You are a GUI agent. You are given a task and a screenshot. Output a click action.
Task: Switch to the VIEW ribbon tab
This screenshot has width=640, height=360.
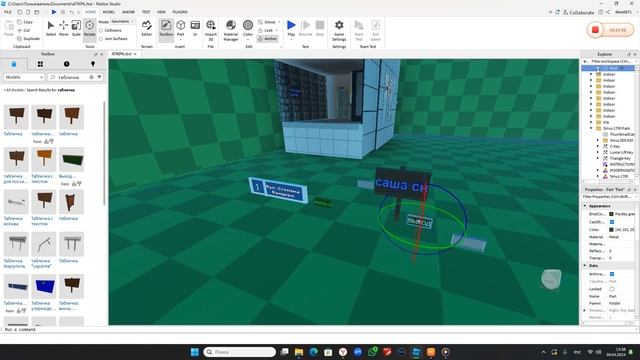click(161, 12)
